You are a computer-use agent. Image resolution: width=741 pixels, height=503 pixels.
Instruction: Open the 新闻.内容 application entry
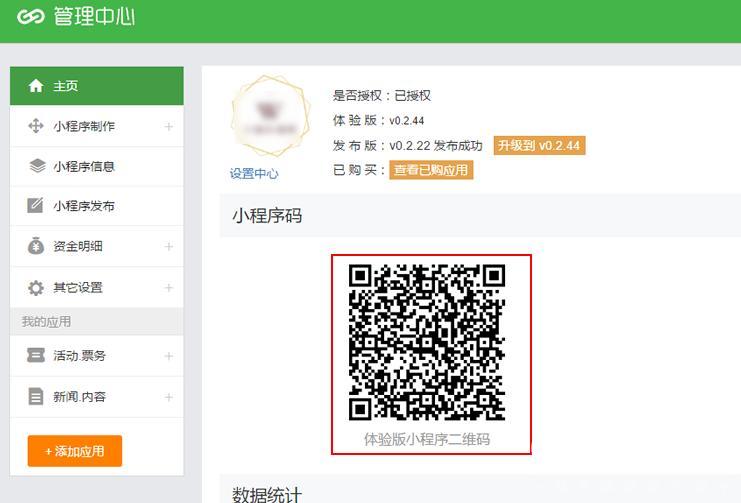[97, 397]
